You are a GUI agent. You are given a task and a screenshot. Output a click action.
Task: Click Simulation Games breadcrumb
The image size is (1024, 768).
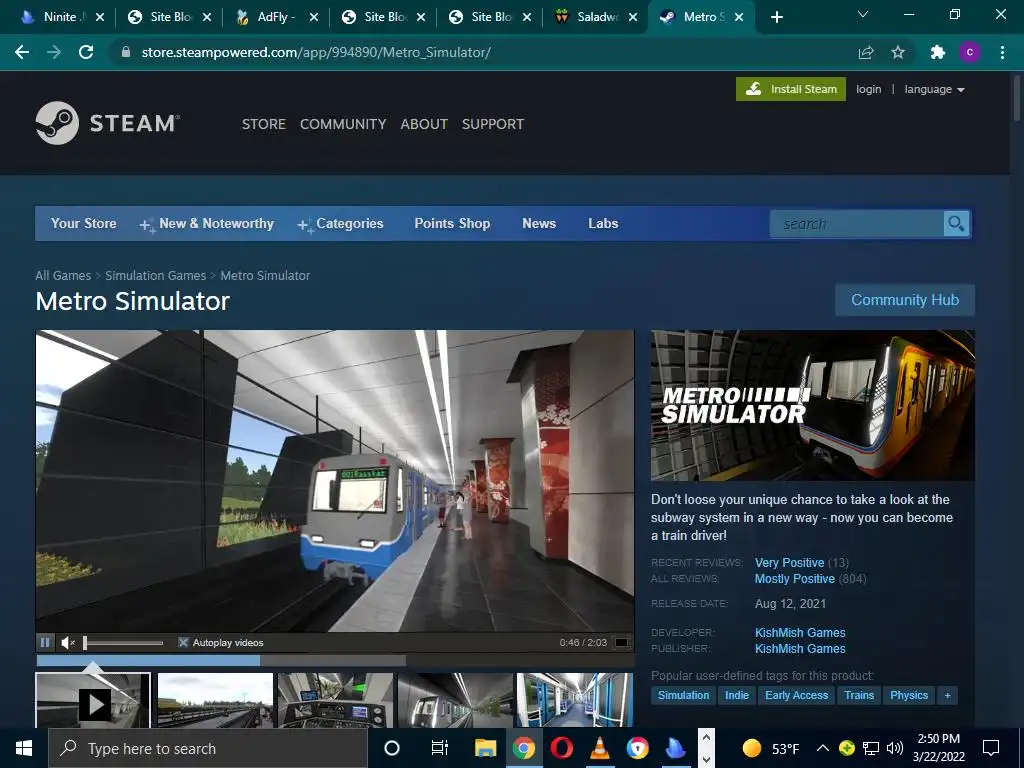pyautogui.click(x=155, y=276)
